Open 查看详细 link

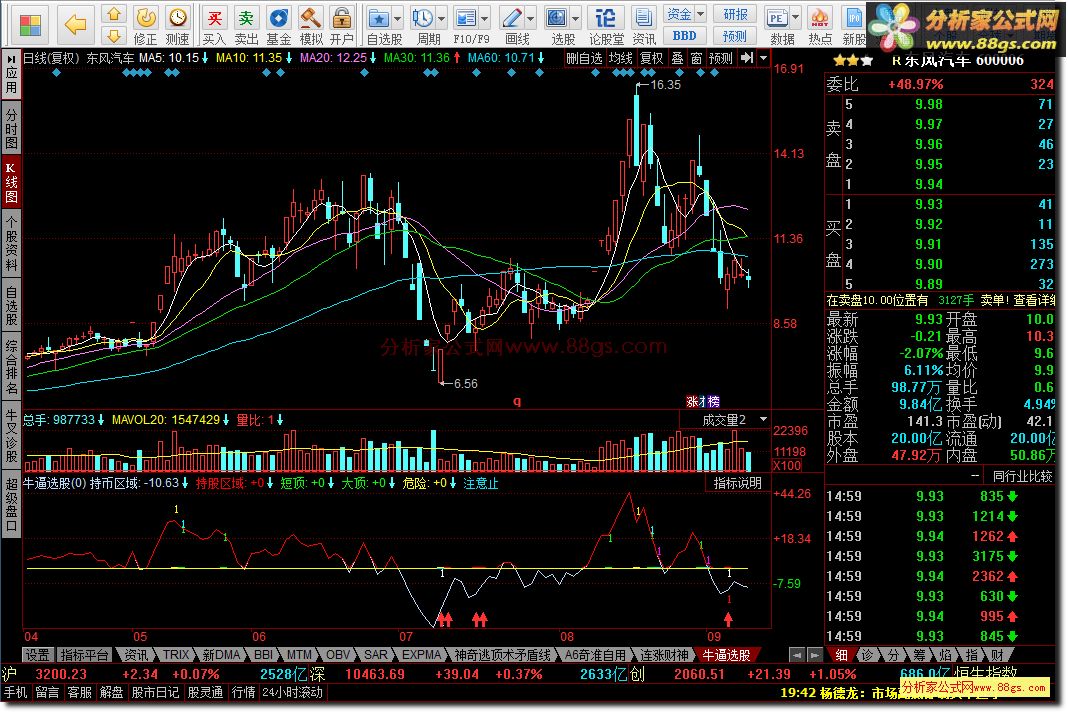(x=1033, y=300)
